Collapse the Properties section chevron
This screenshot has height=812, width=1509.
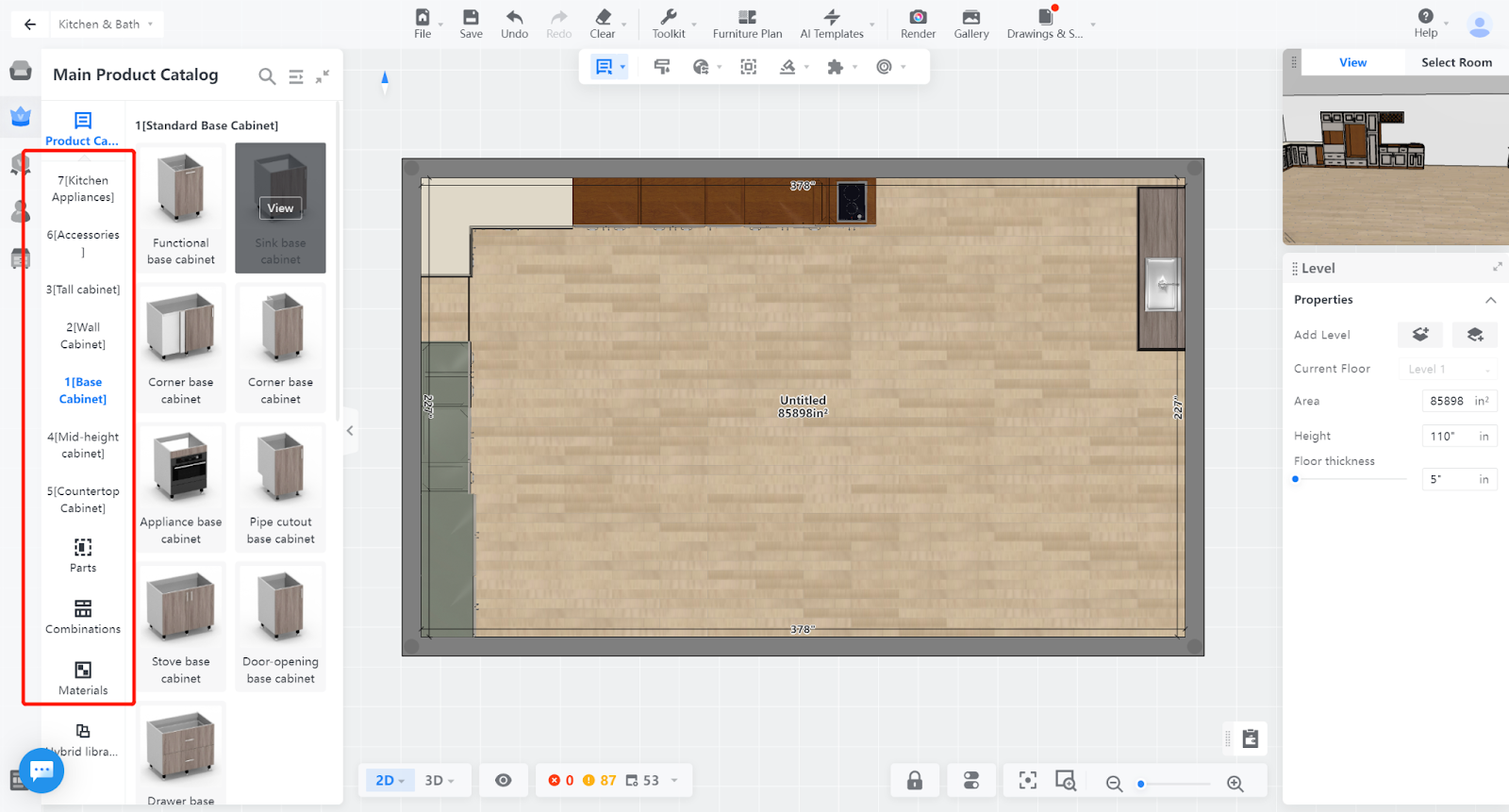pyautogui.click(x=1490, y=300)
